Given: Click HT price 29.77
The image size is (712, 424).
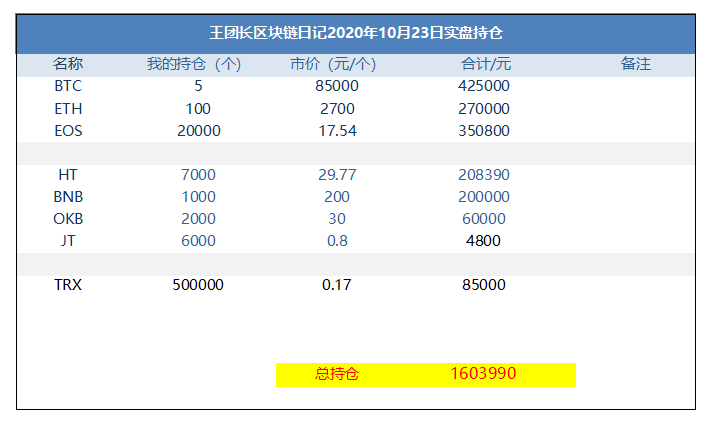Looking at the screenshot, I should pyautogui.click(x=337, y=175).
